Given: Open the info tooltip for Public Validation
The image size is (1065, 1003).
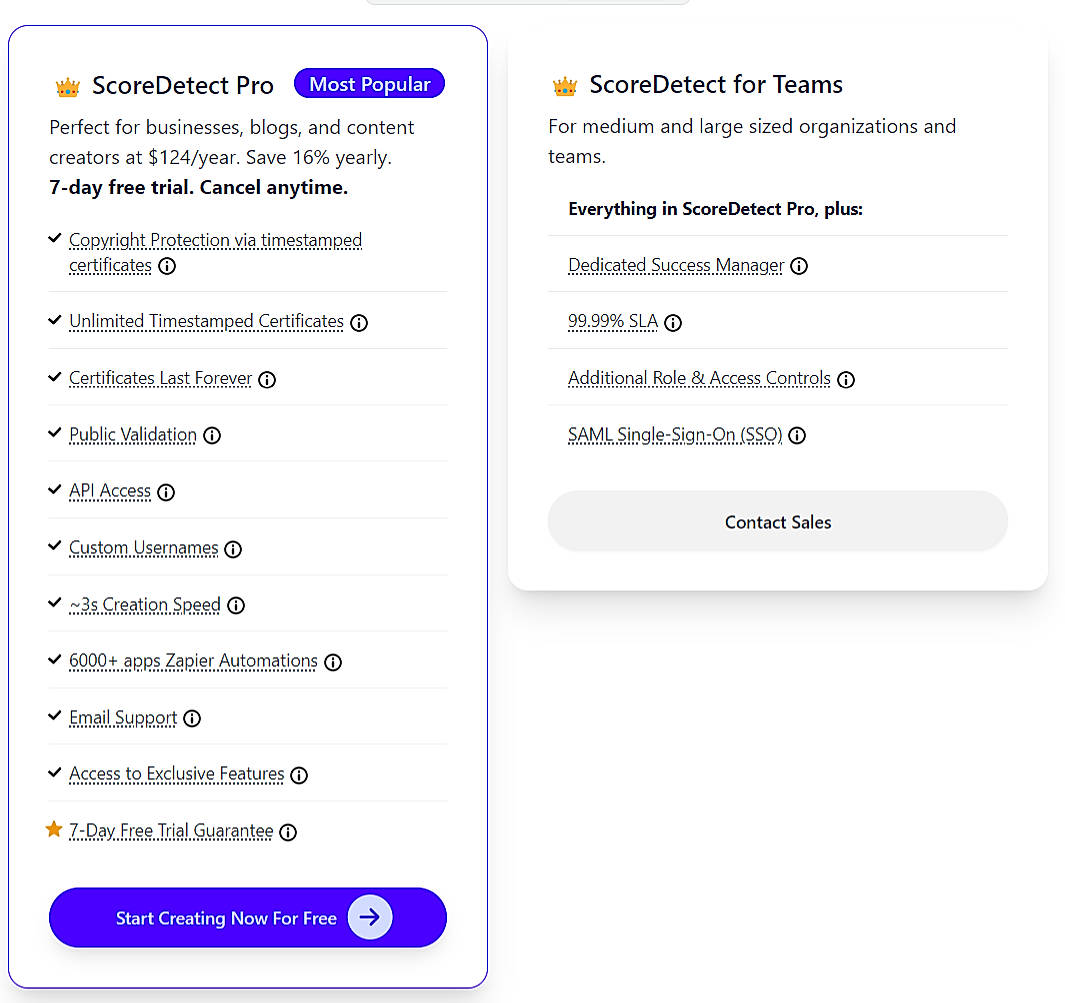Looking at the screenshot, I should point(211,436).
